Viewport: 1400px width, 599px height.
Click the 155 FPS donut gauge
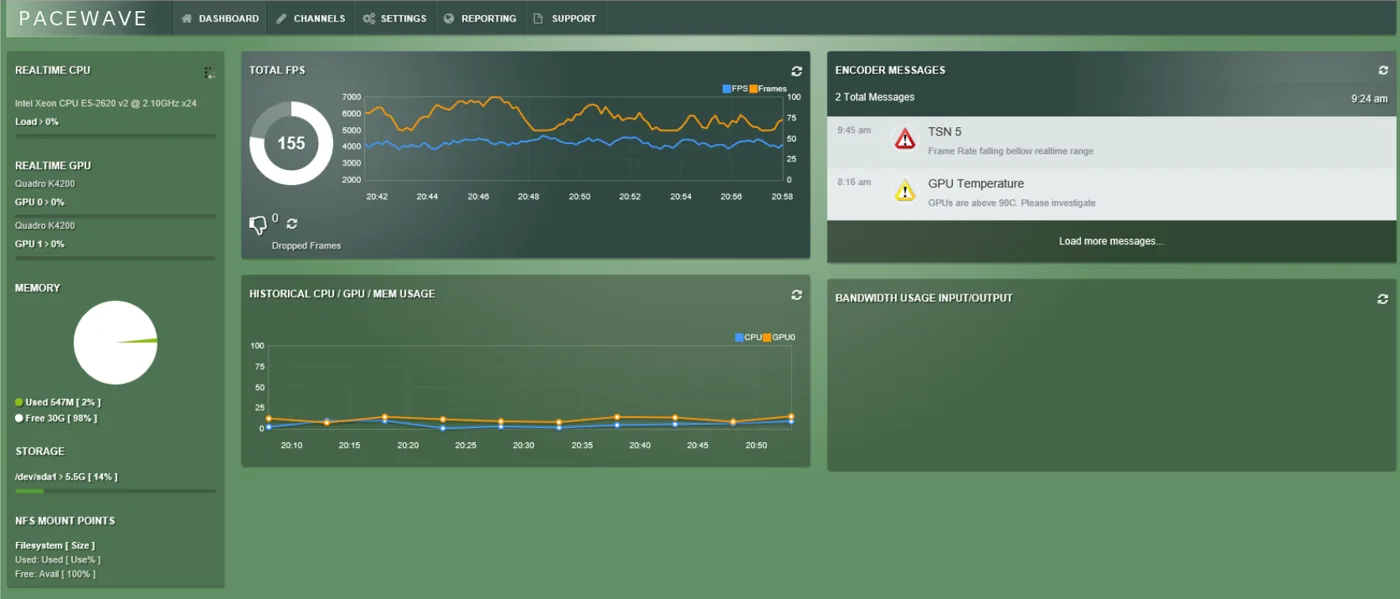pos(291,143)
